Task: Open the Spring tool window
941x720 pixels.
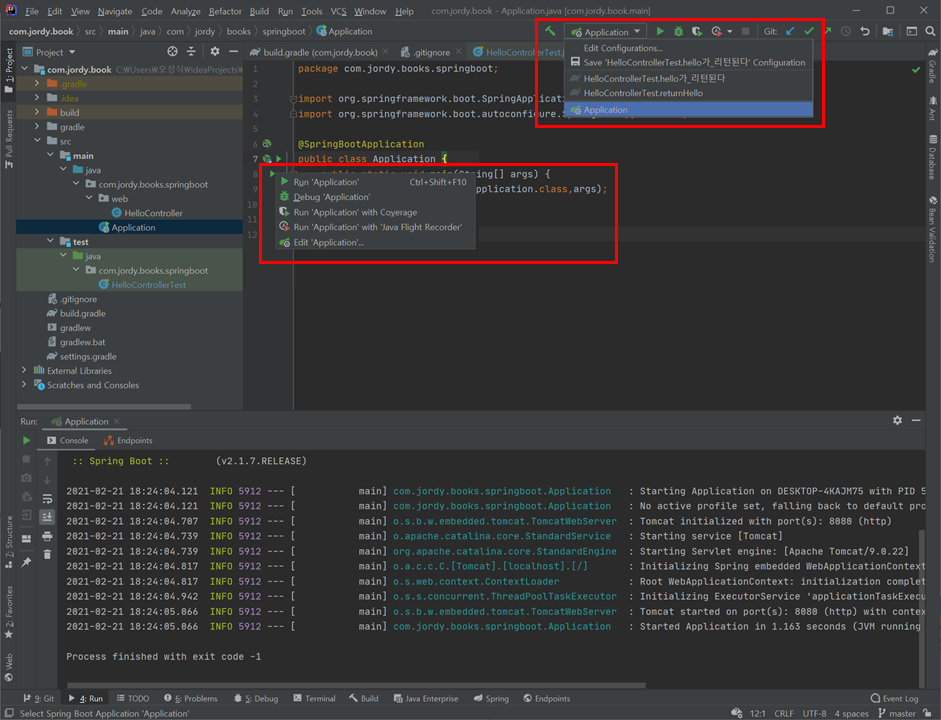Action: click(491, 698)
